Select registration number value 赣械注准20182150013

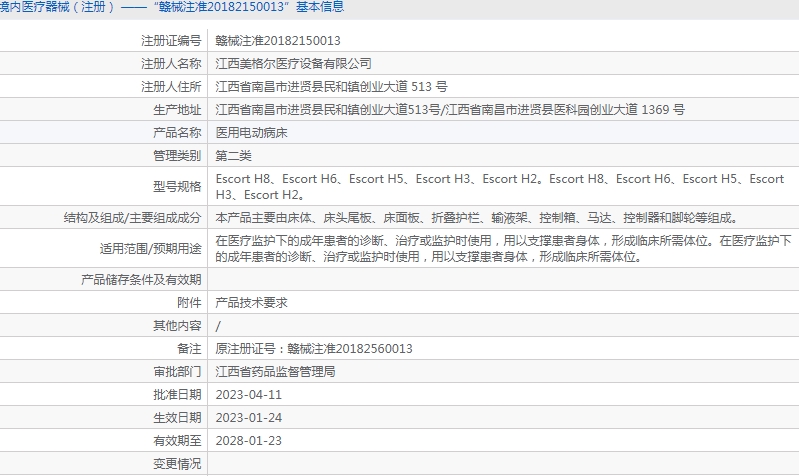(x=278, y=41)
